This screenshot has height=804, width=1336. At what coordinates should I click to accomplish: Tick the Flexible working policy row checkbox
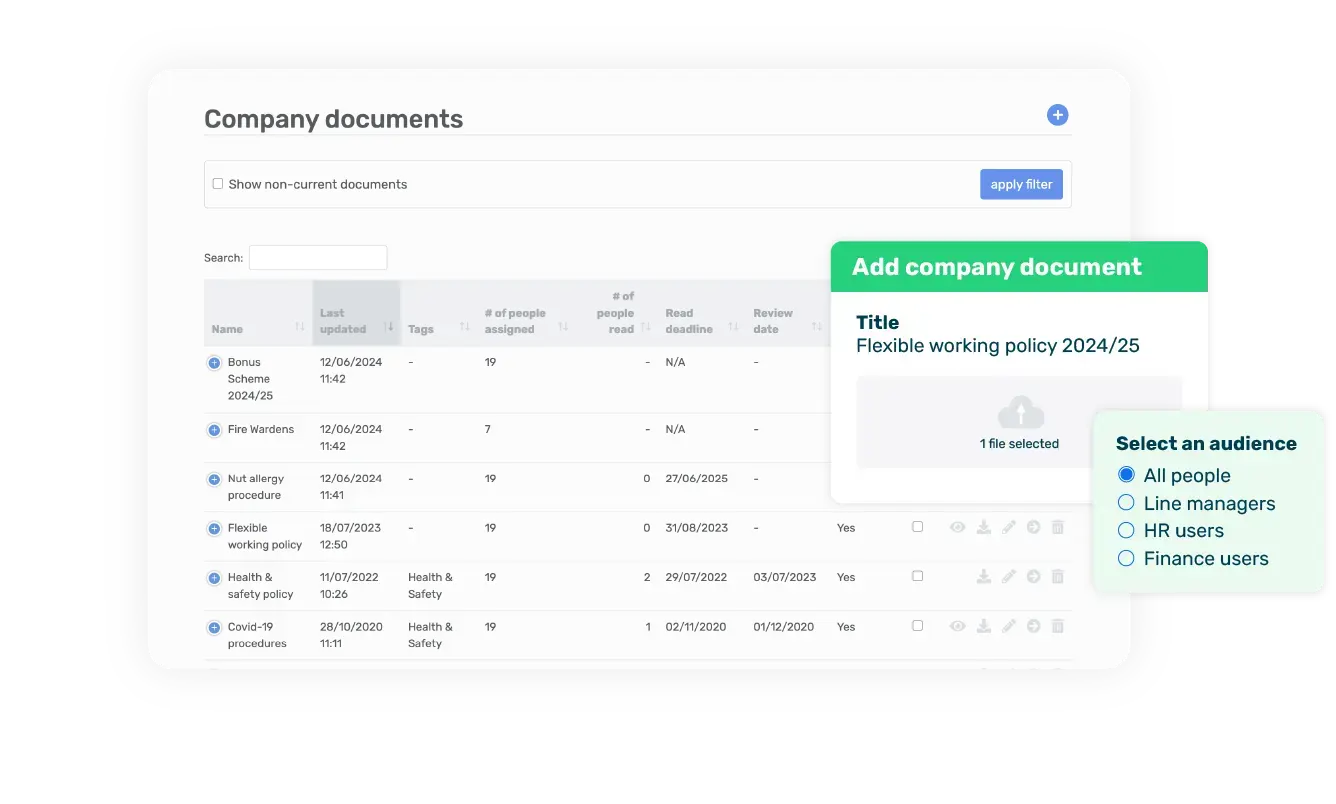coord(917,527)
